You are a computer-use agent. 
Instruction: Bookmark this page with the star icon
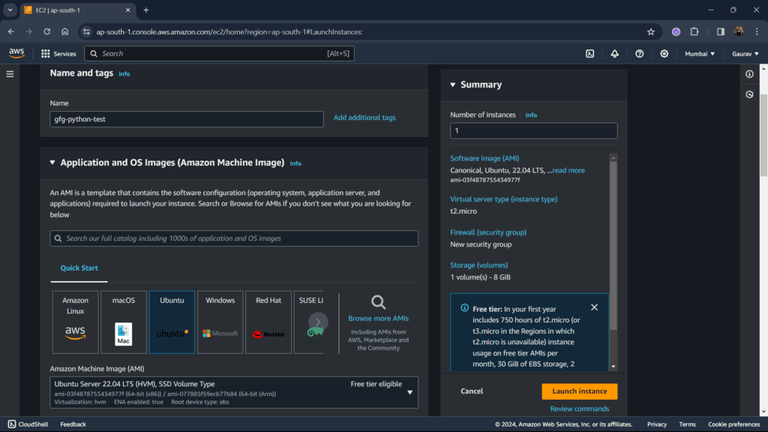650,32
